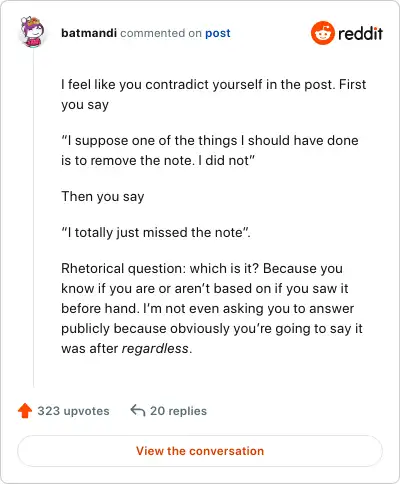Collapse the comment via the vertical thread line
Image resolution: width=400 pixels, height=484 pixels.
33,218
